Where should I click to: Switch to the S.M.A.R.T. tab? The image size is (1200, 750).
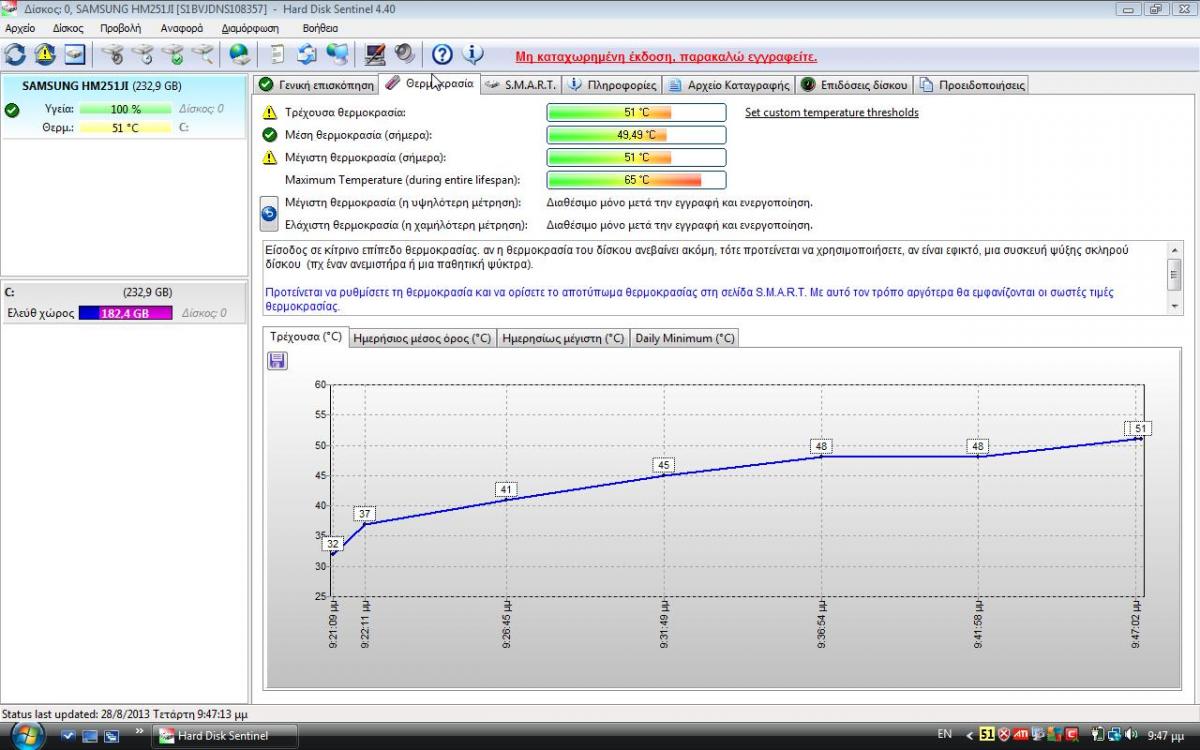(x=520, y=85)
